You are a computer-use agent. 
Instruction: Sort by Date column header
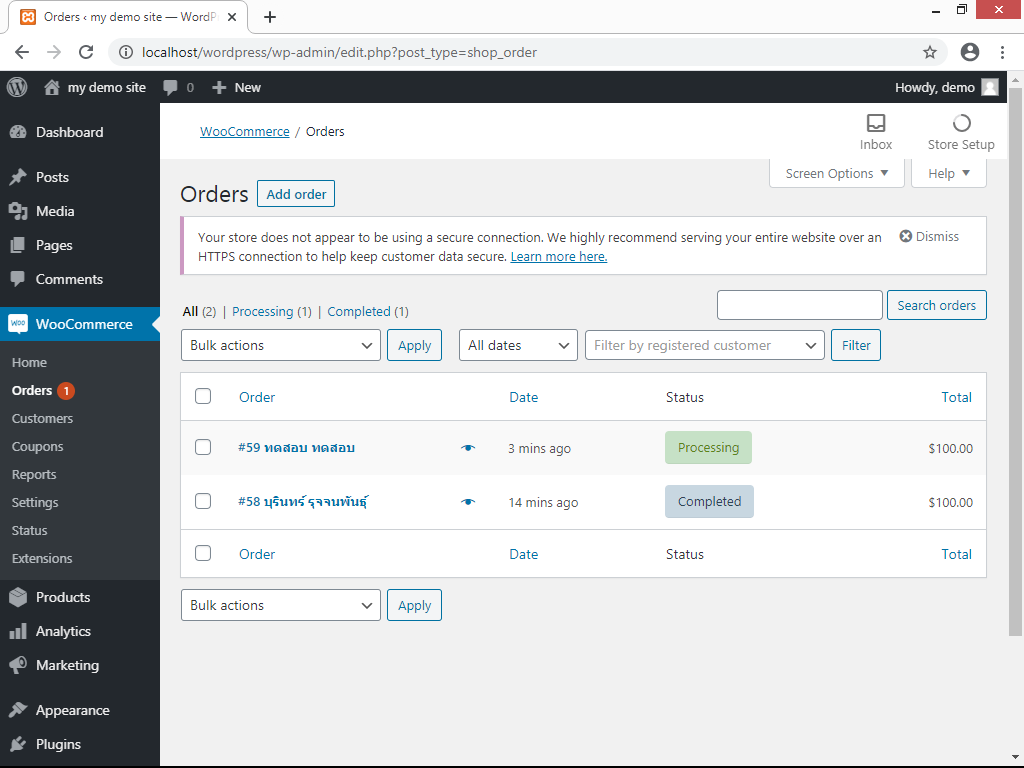[524, 397]
